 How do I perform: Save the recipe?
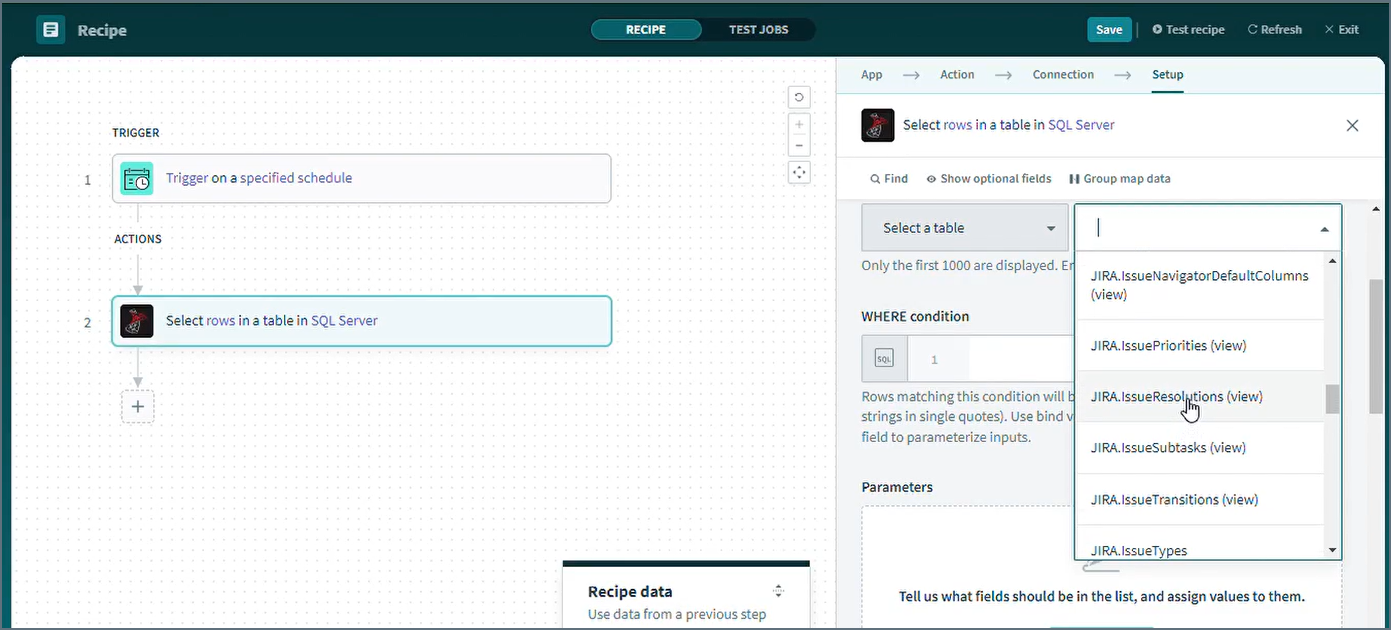pyautogui.click(x=1109, y=30)
